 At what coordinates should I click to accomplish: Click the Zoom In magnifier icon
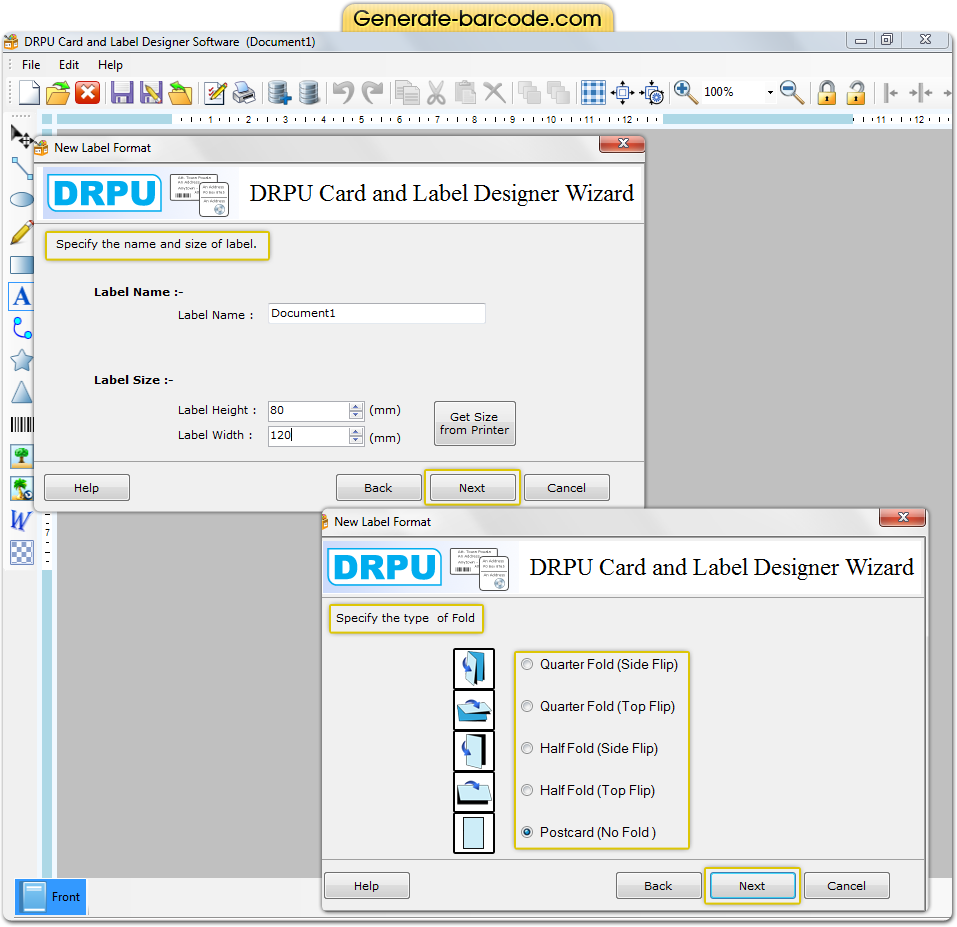(685, 92)
